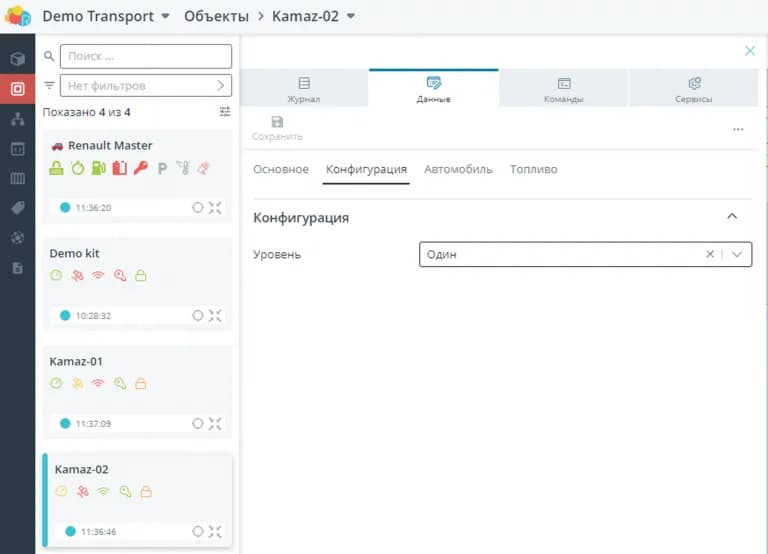The width and height of the screenshot is (768, 554).
Task: Open the Топливо sub-tab
Action: point(533,169)
